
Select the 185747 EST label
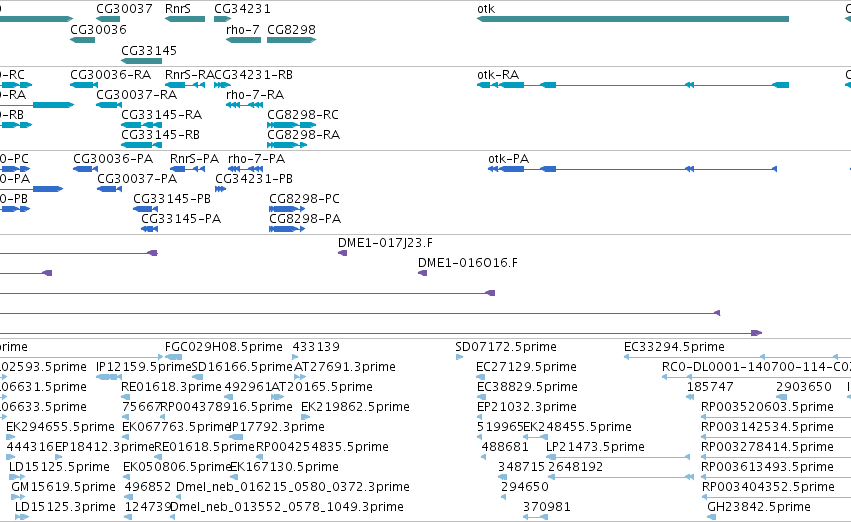coord(710,387)
